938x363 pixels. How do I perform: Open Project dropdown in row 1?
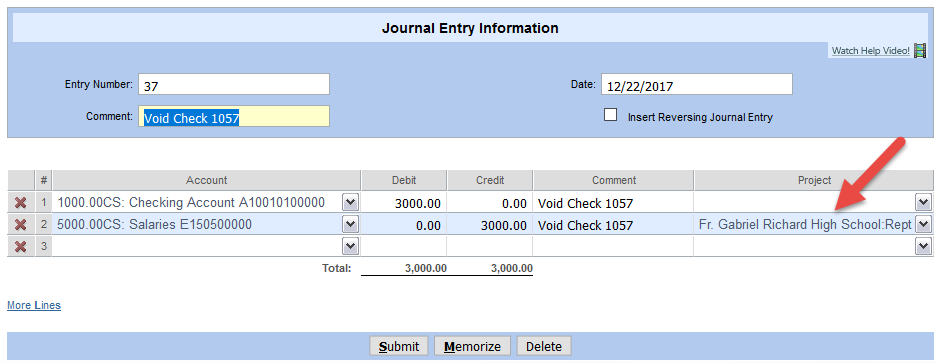(x=923, y=203)
